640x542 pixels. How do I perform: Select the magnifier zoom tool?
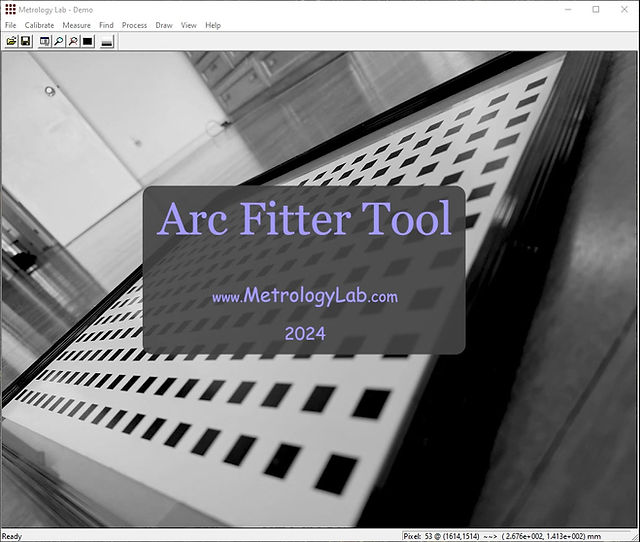[x=59, y=41]
